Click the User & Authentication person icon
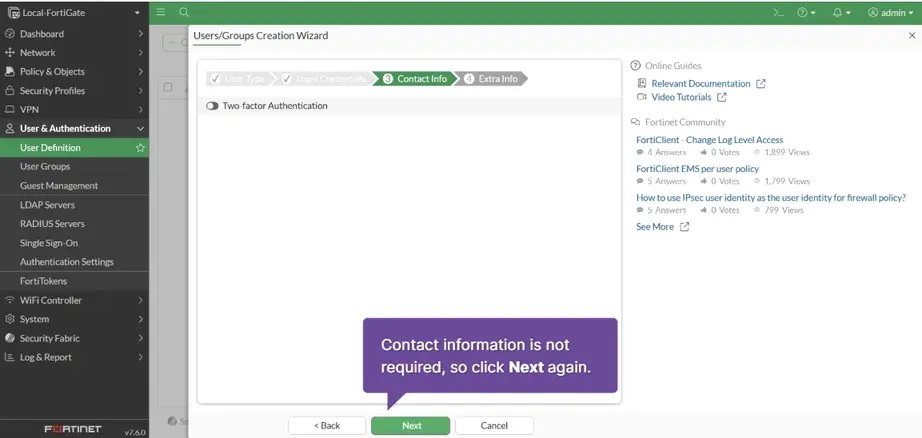The height and width of the screenshot is (438, 922). 9,128
